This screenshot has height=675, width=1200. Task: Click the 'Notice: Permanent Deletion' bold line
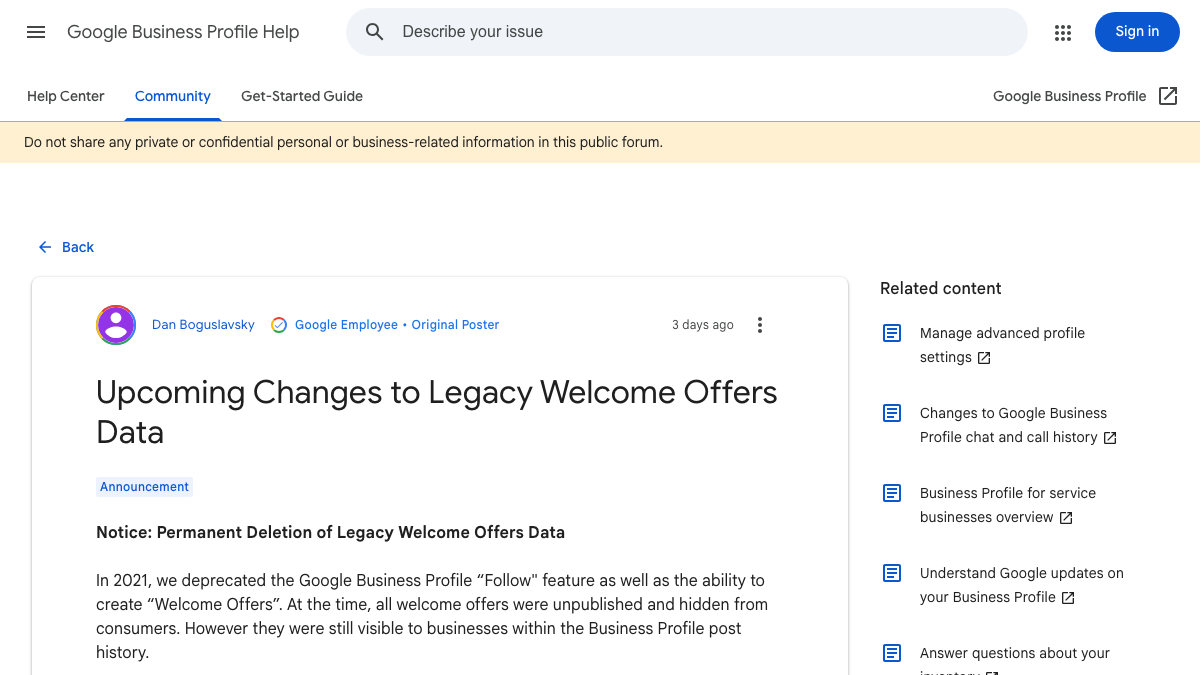coord(330,532)
